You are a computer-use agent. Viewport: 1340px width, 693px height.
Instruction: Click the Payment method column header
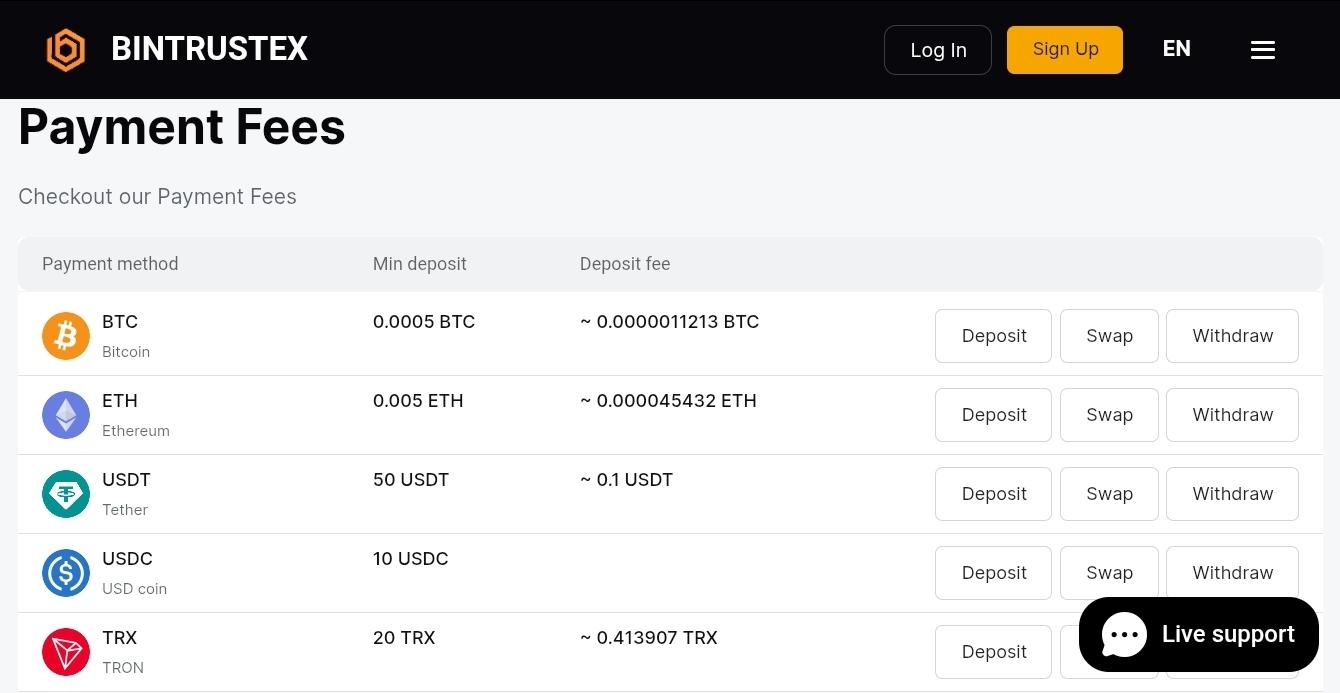click(x=110, y=264)
